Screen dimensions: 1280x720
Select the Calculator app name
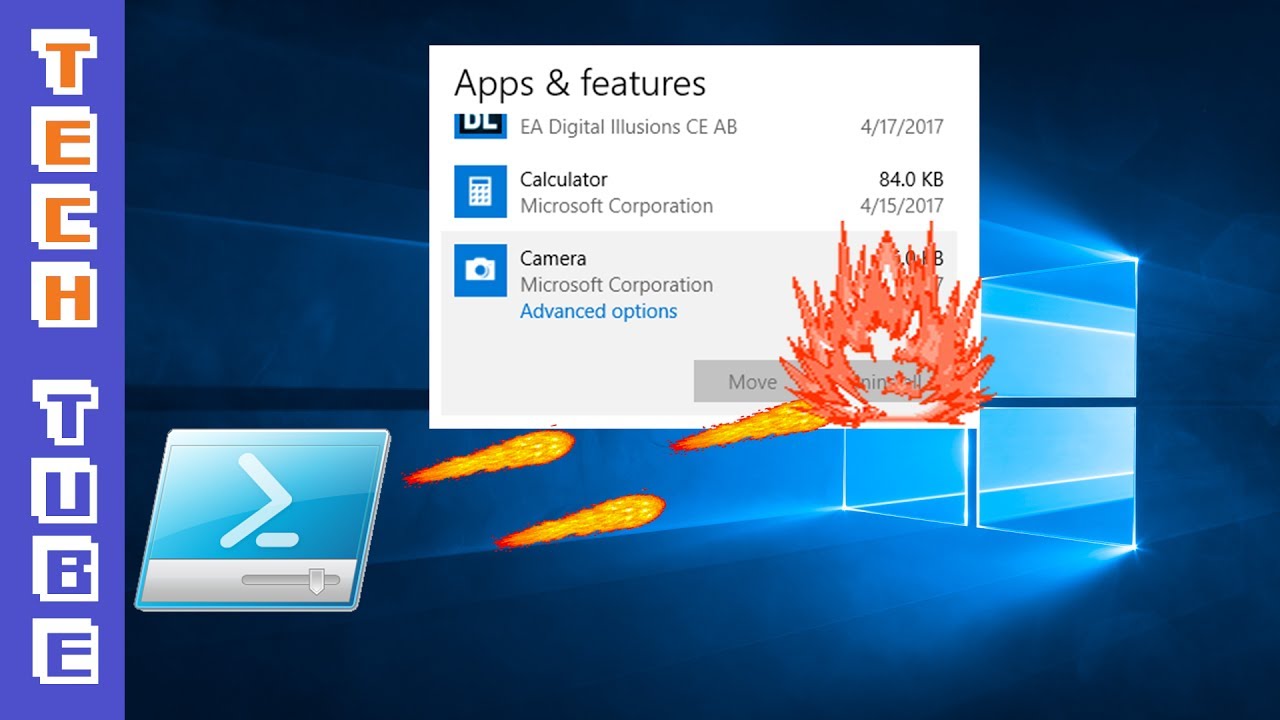[563, 179]
